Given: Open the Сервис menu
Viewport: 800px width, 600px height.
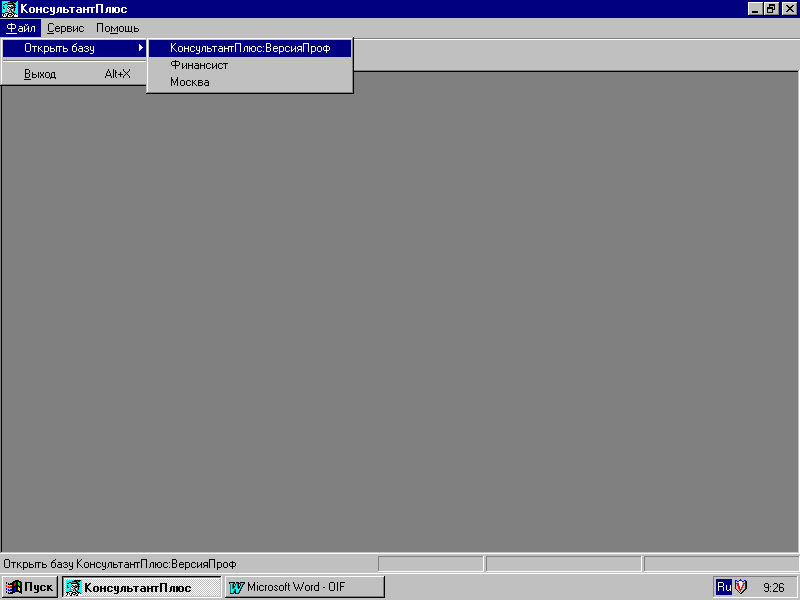Looking at the screenshot, I should pos(65,28).
